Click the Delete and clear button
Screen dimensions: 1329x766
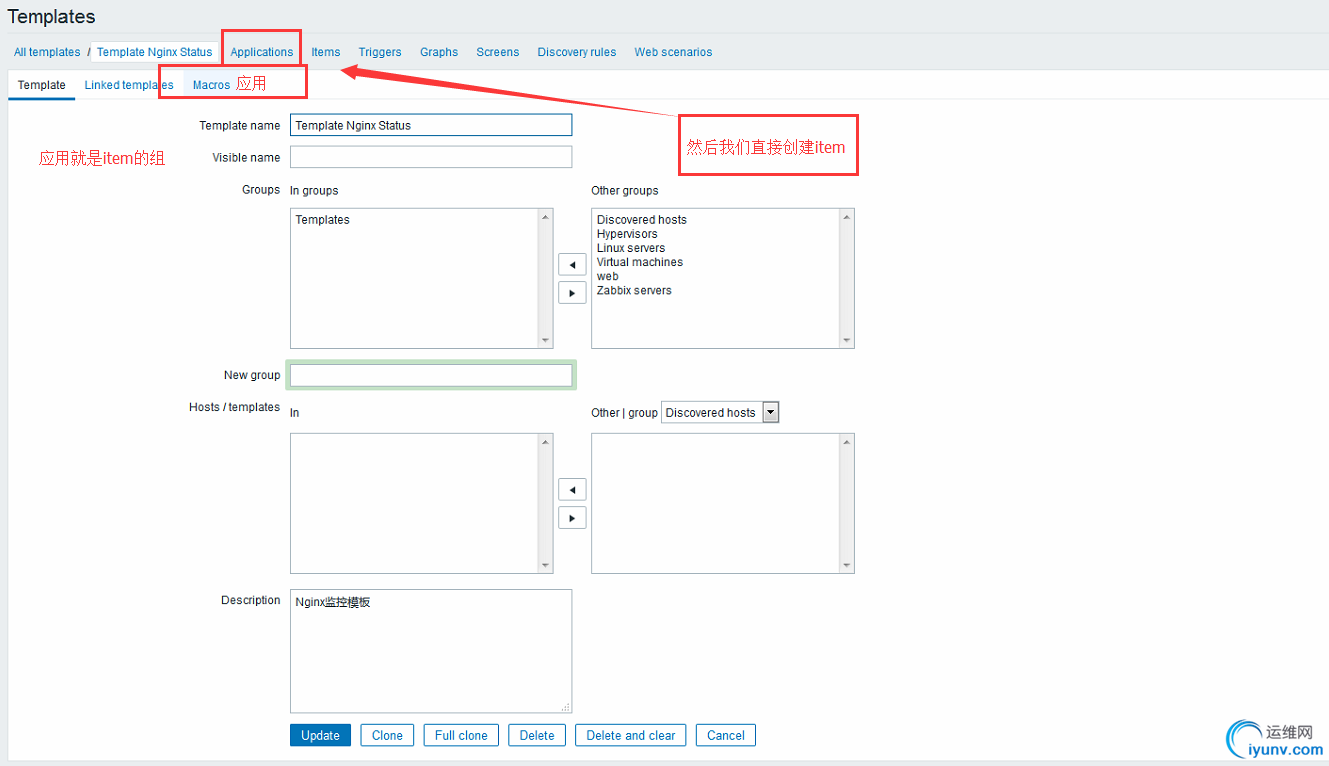tap(631, 735)
